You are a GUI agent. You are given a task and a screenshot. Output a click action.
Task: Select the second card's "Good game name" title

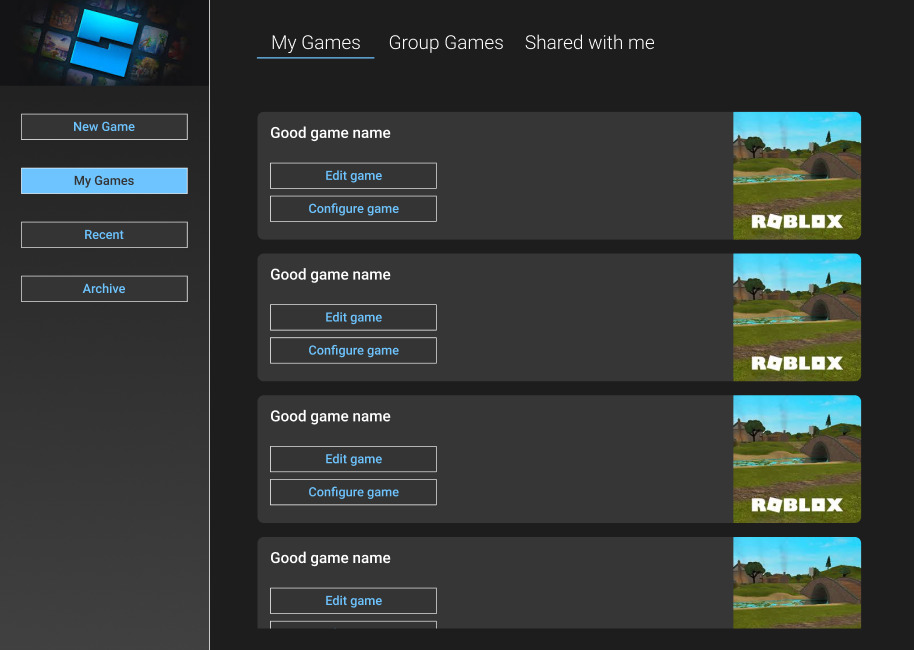[331, 275]
